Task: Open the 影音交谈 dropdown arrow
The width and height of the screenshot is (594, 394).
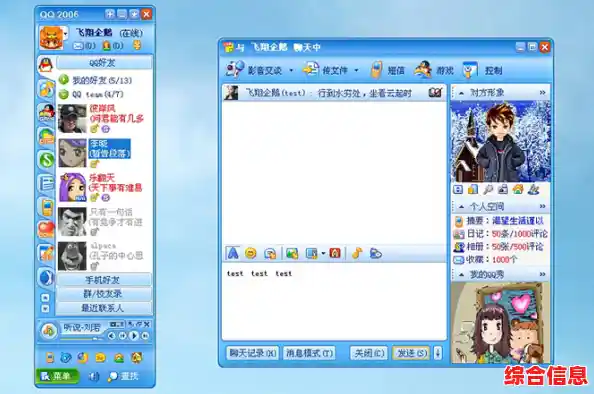Action: pyautogui.click(x=291, y=70)
